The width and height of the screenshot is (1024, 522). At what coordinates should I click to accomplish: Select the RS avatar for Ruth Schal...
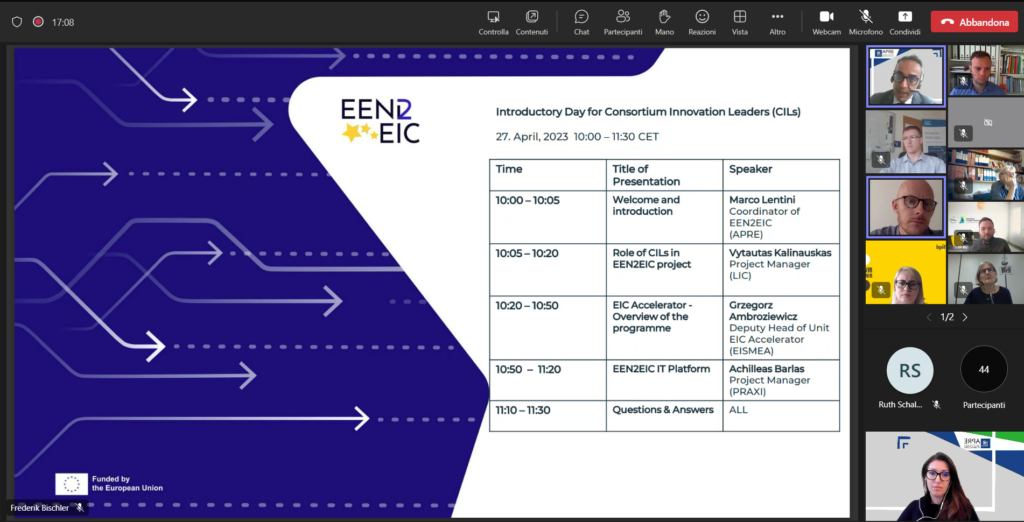click(910, 370)
